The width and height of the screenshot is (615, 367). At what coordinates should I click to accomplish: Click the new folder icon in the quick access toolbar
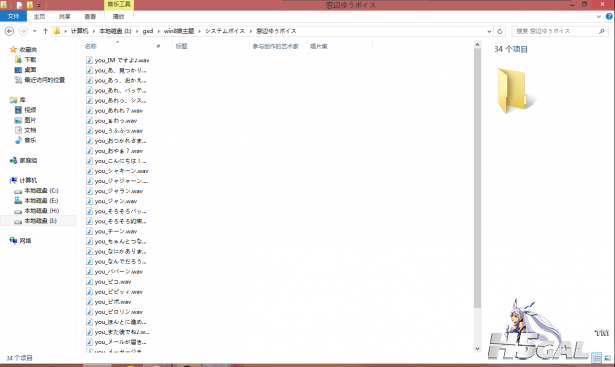(29, 5)
